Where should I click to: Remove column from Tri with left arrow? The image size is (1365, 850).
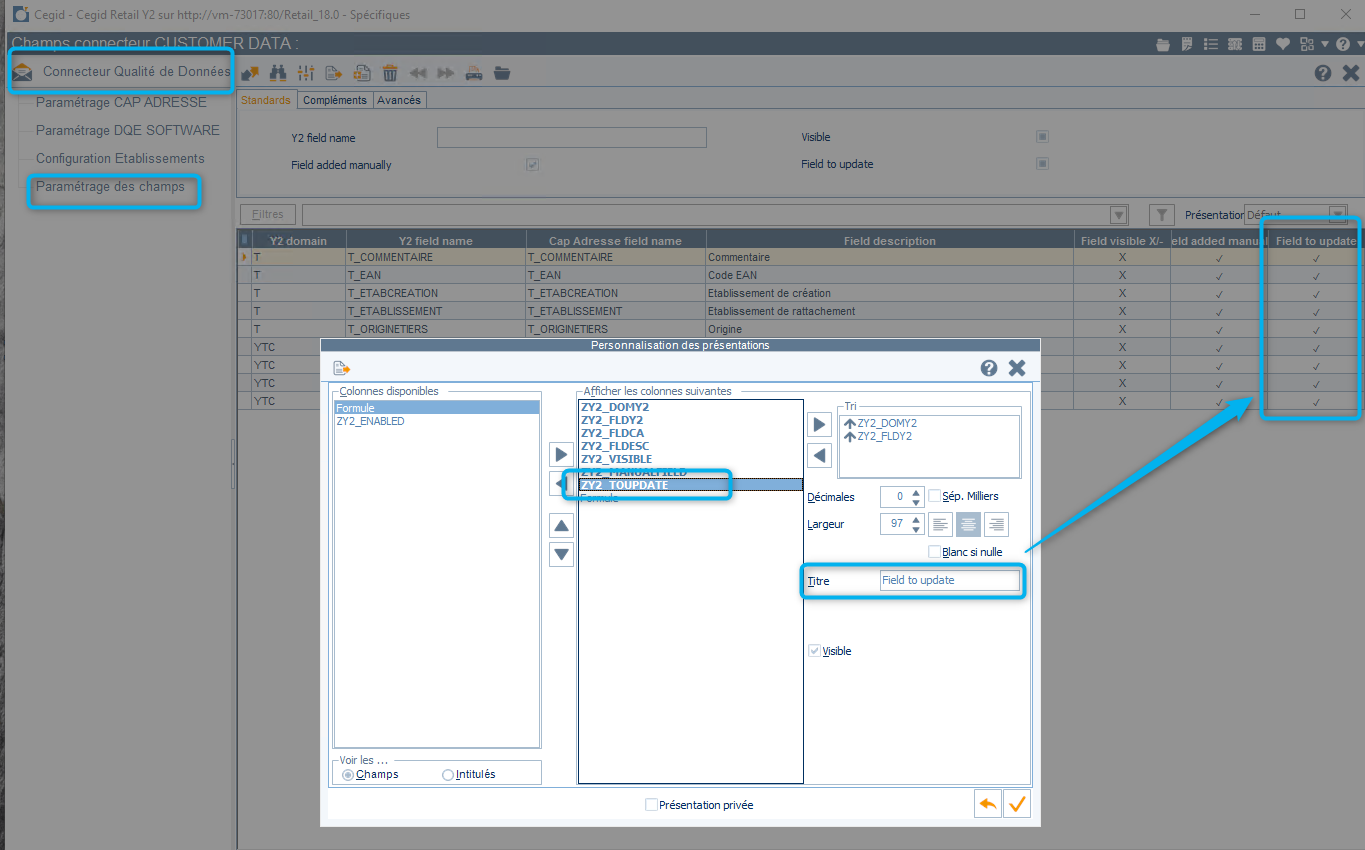tap(819, 455)
